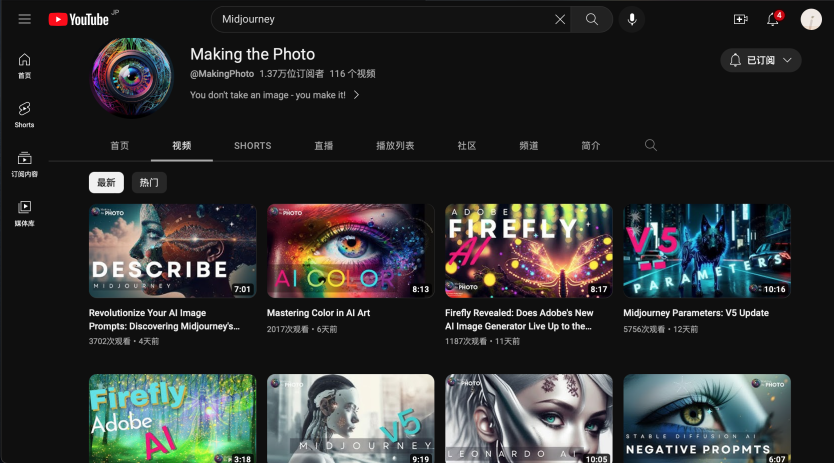The image size is (834, 463).
Task: Click title 'Revolutionize Your AI Image Prompts'
Action: (164, 320)
